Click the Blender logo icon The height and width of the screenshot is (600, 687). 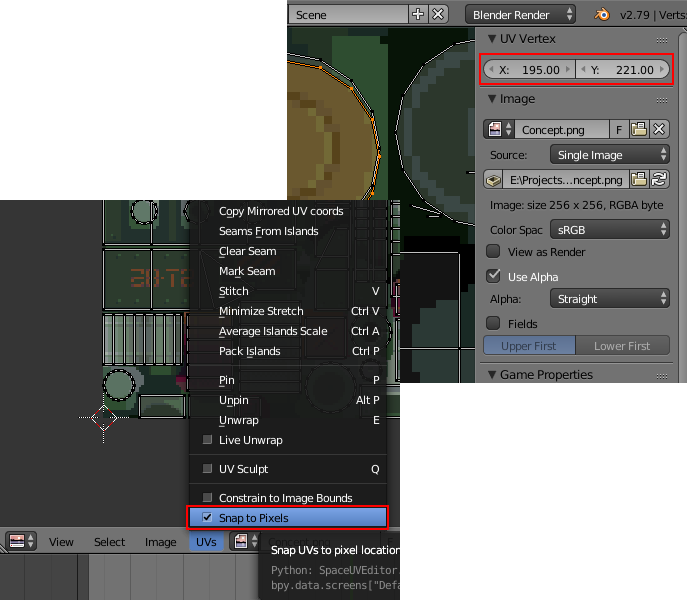pyautogui.click(x=601, y=15)
